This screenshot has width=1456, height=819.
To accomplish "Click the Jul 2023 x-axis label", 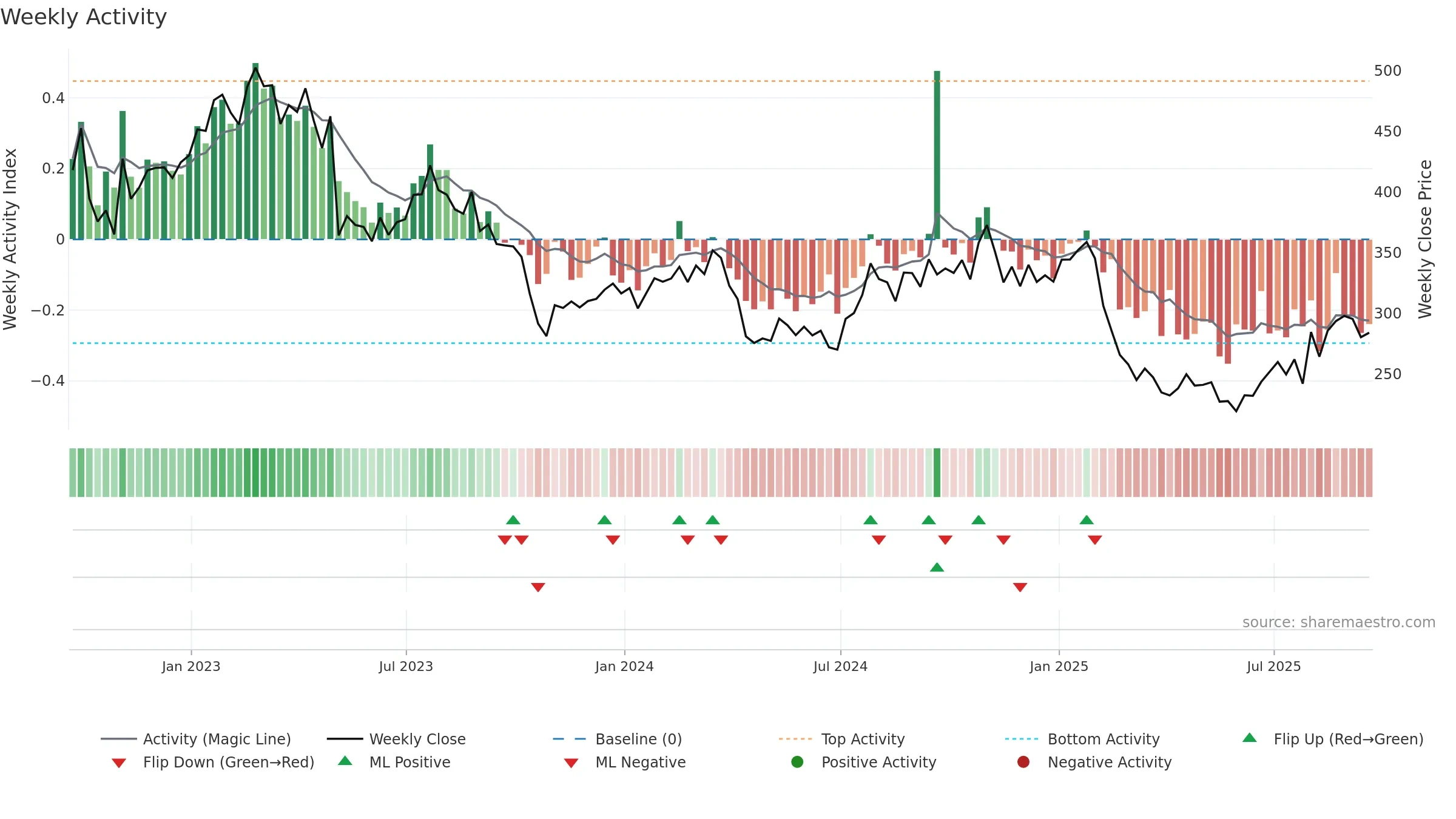I will point(406,666).
